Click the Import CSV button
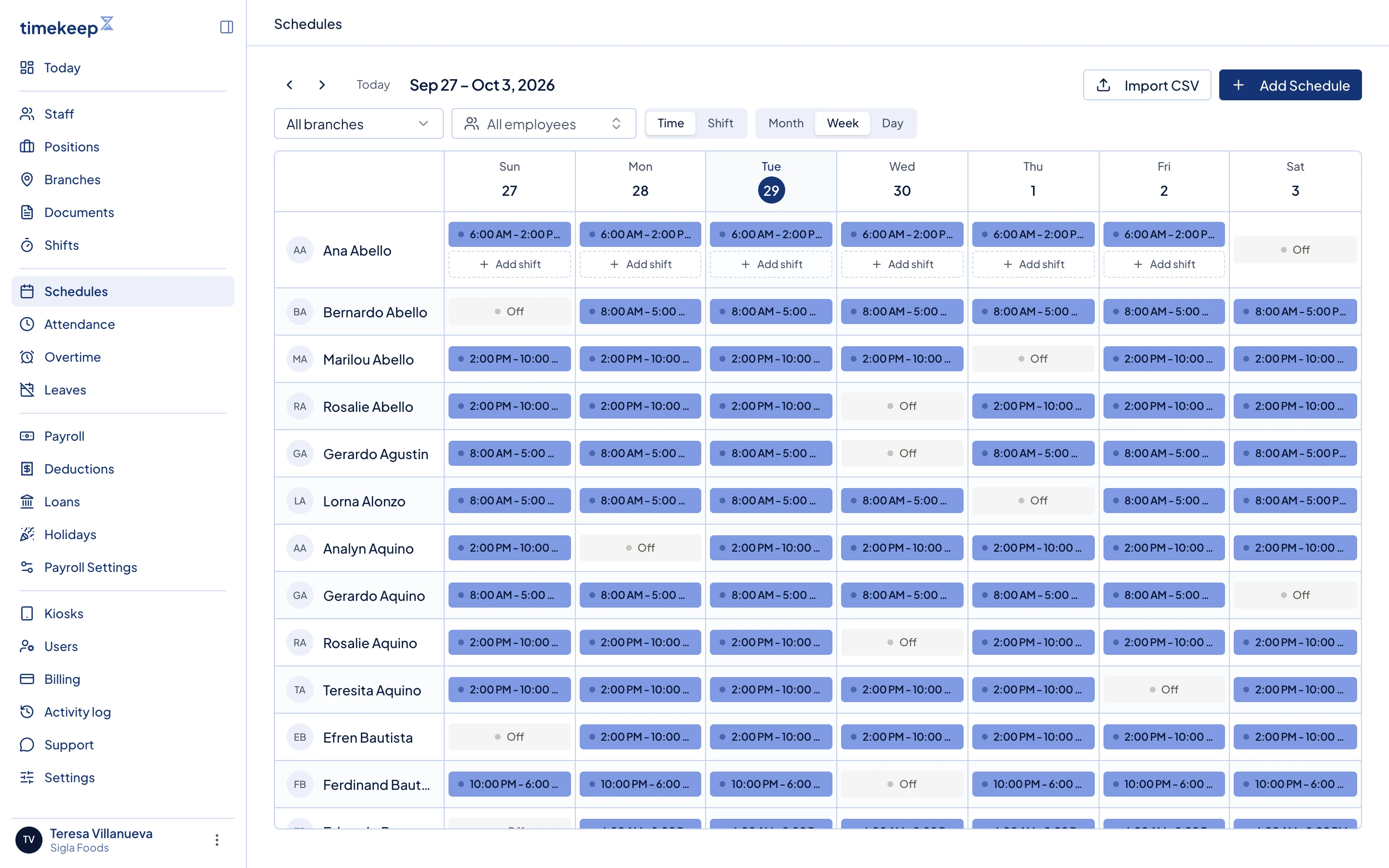Image resolution: width=1389 pixels, height=868 pixels. click(1147, 85)
